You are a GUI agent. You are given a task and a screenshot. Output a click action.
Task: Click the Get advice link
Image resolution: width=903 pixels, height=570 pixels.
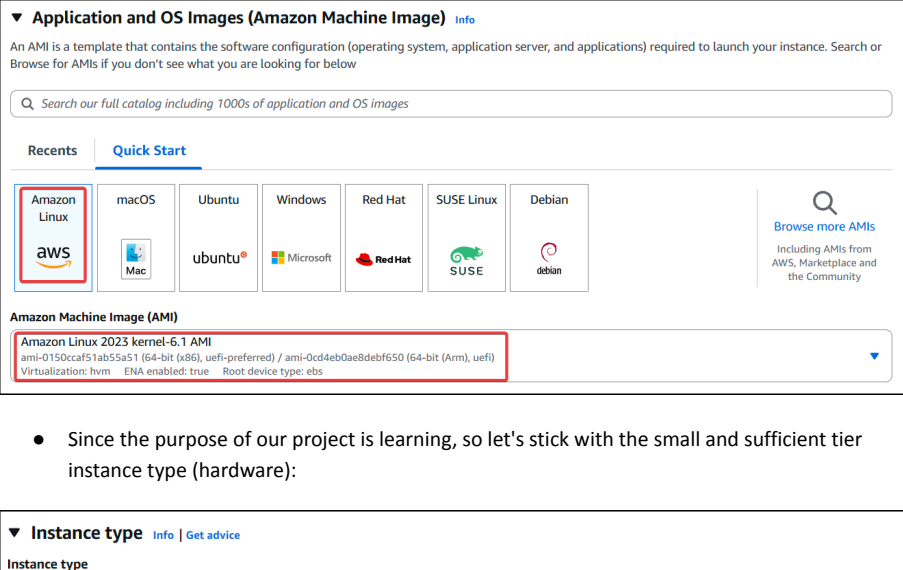pyautogui.click(x=213, y=535)
